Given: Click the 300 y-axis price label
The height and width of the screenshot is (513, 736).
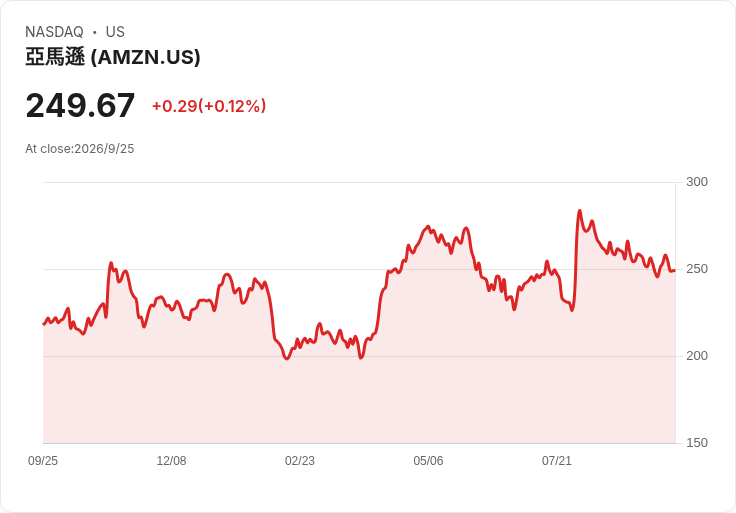Looking at the screenshot, I should coord(697,182).
